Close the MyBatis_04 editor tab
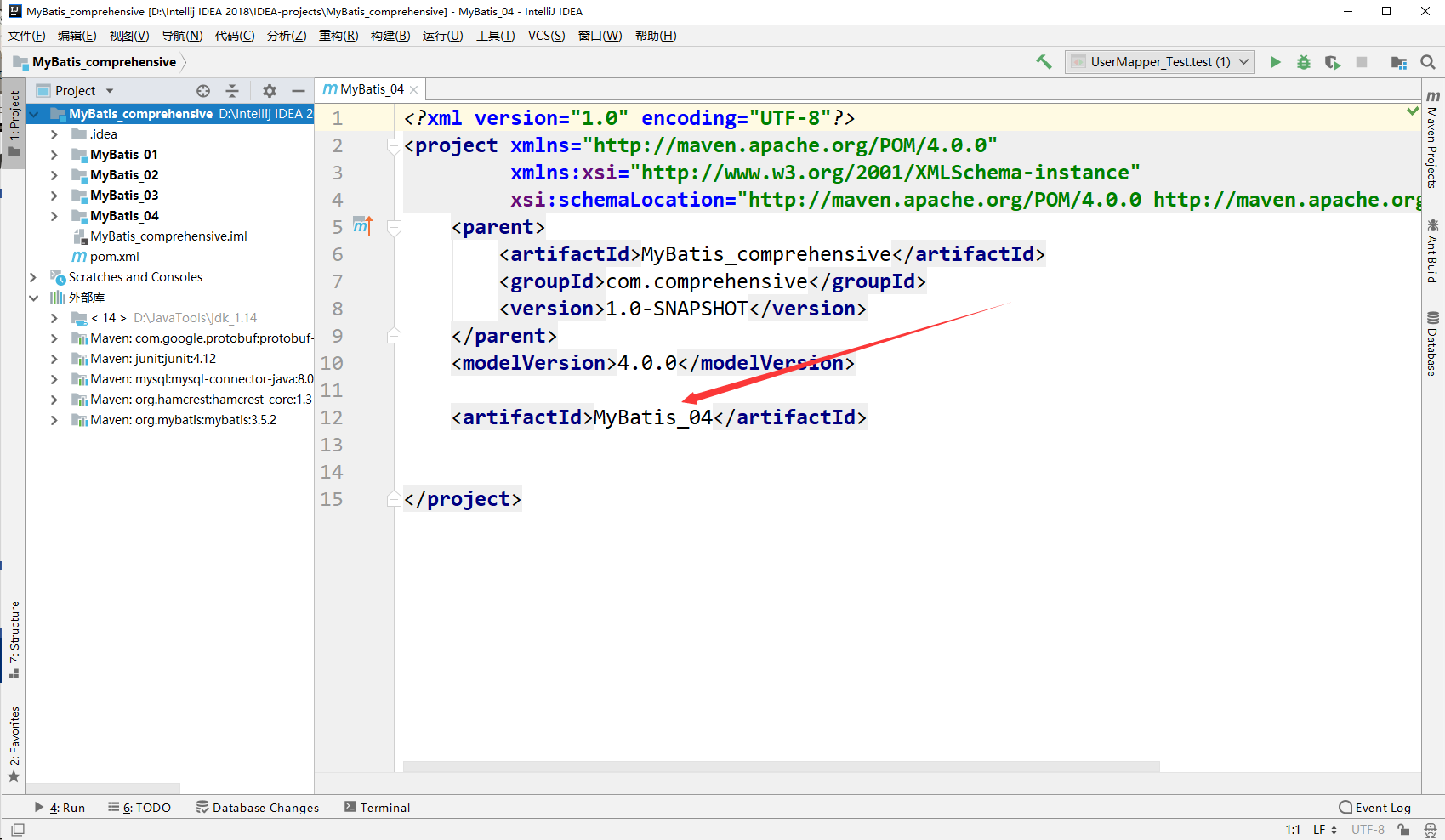The height and width of the screenshot is (840, 1445). coord(414,89)
